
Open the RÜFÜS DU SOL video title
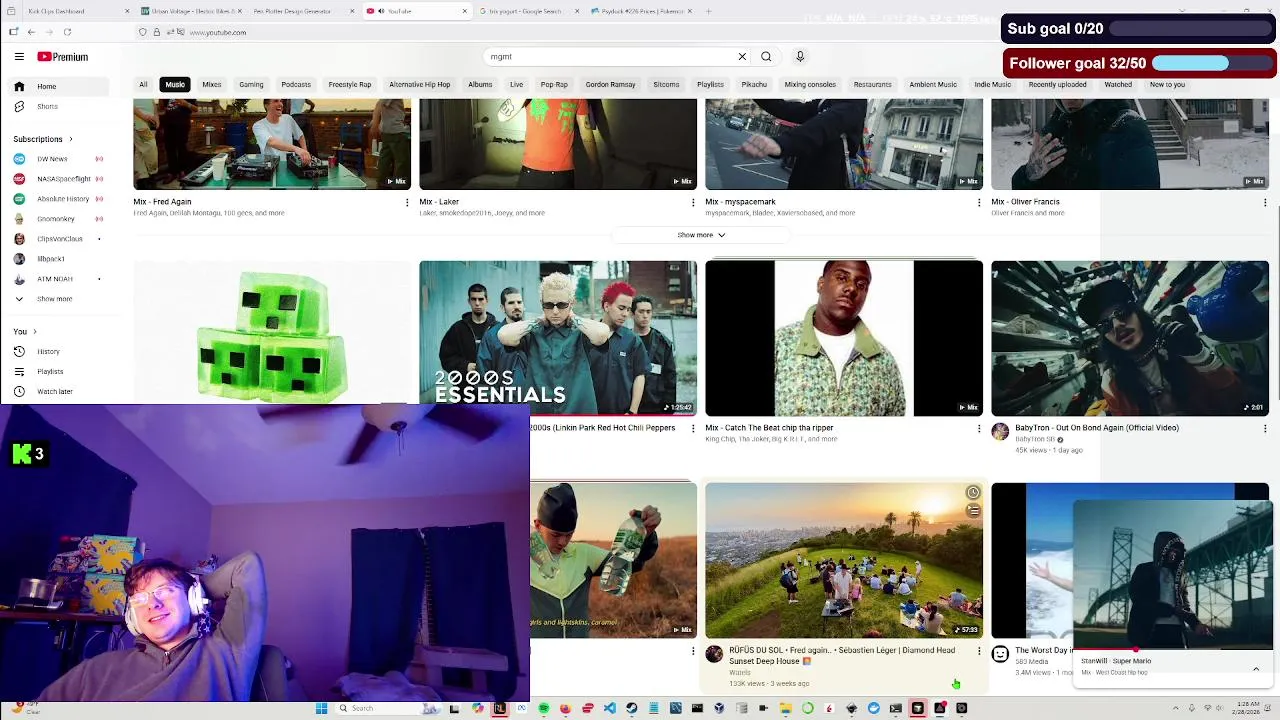pos(842,655)
